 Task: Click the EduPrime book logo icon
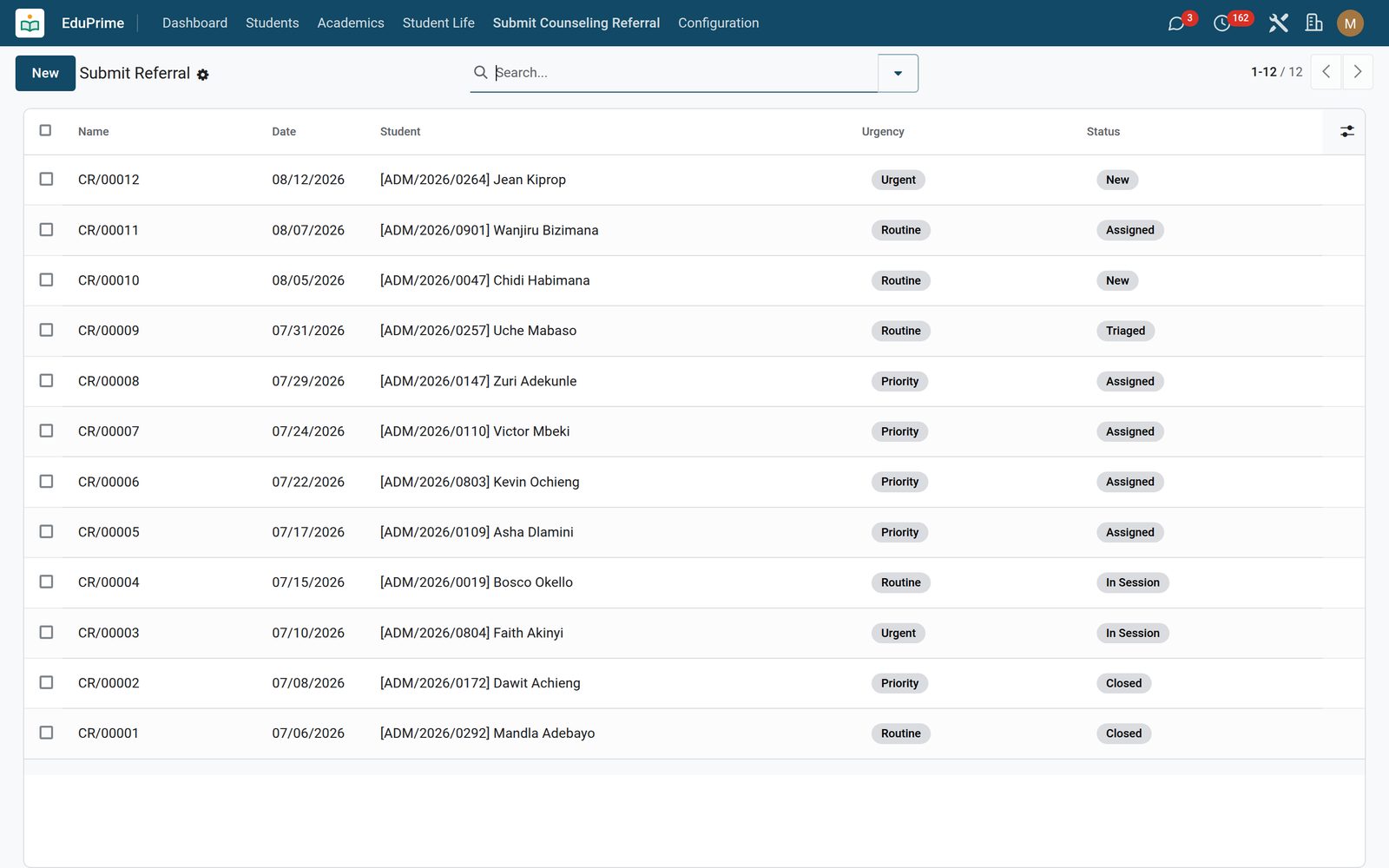click(x=30, y=23)
